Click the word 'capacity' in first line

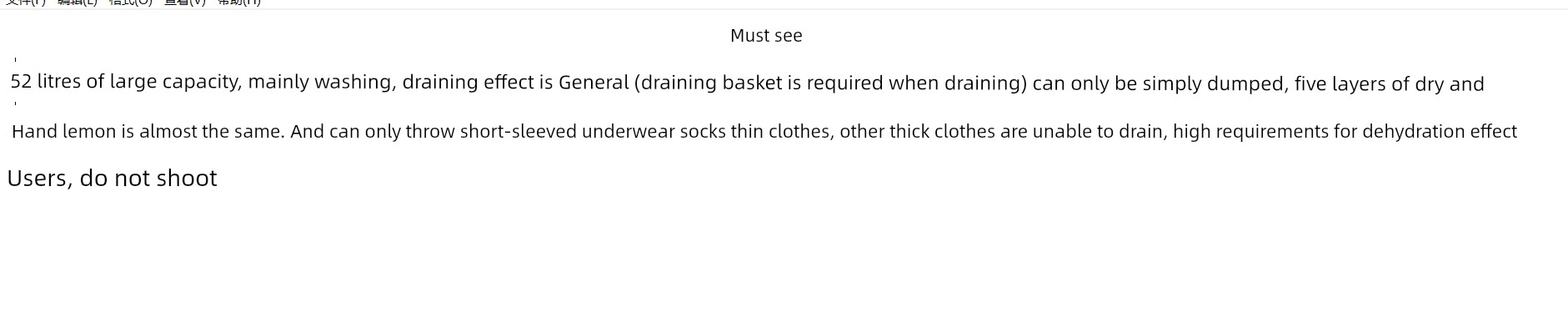202,82
